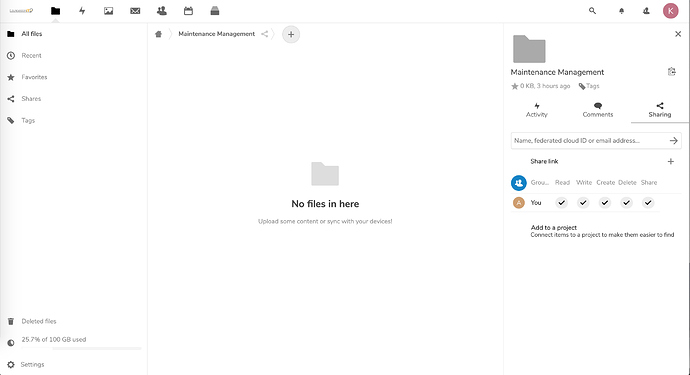
Task: Click the Nextcloud logo at top left
Action: 21,11
